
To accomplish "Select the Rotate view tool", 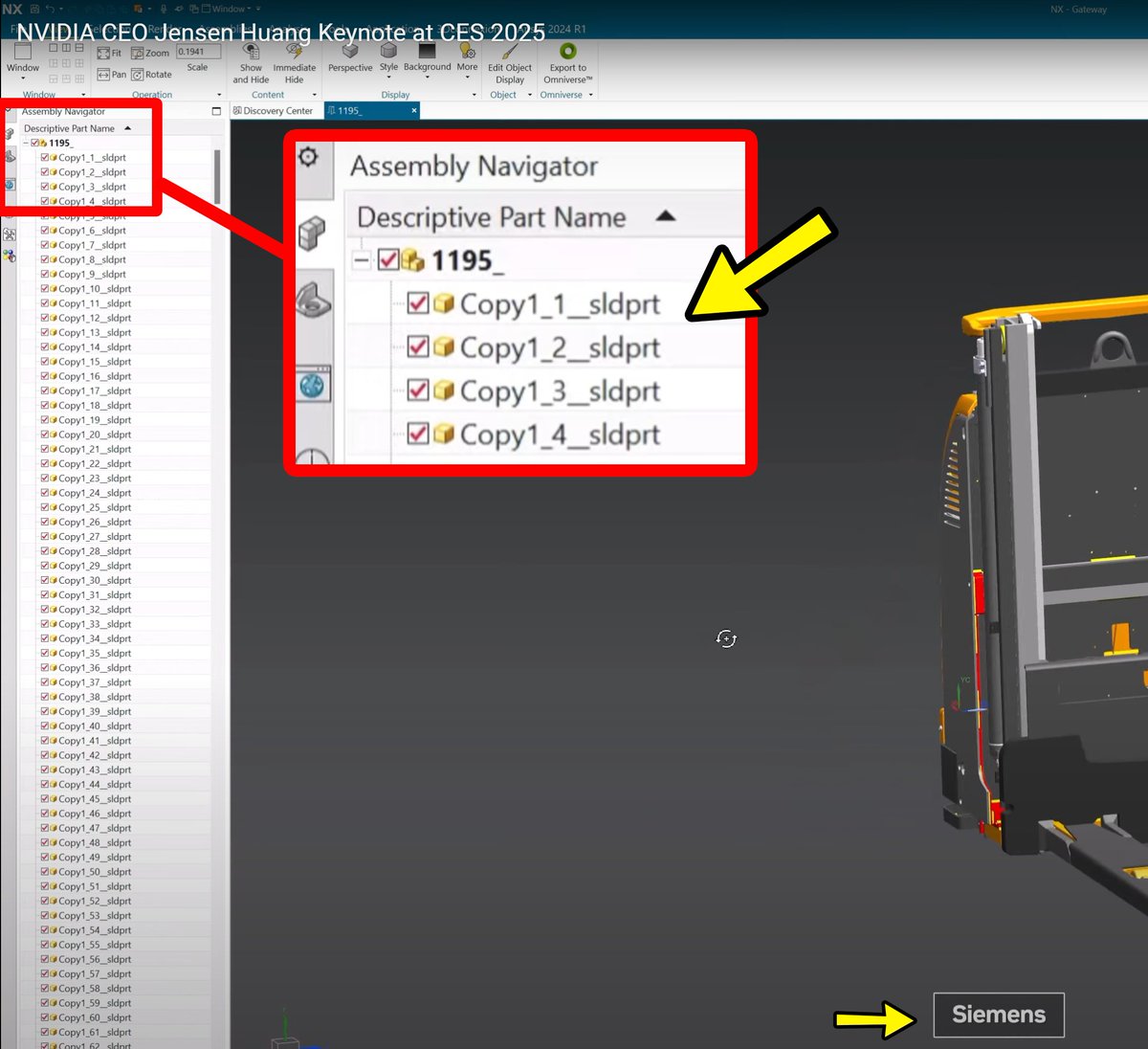I will (x=156, y=74).
